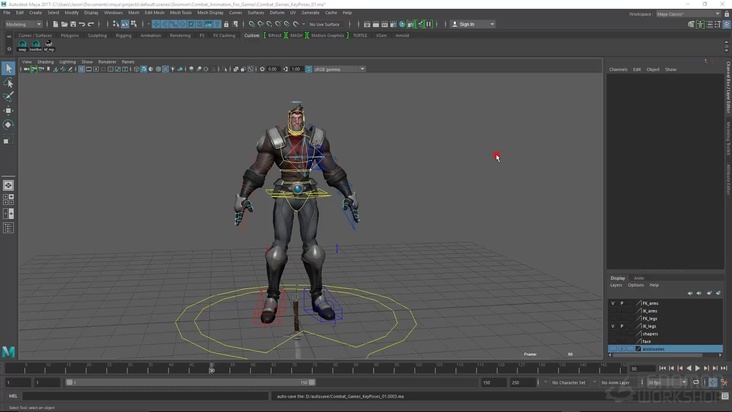Toggle Channel Box sidebar icon top right
The height and width of the screenshot is (412, 732).
click(x=726, y=24)
